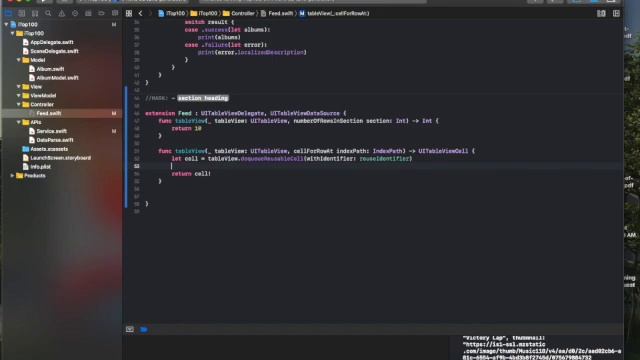Collapse the Model folder
The height and width of the screenshot is (360, 640).
[18, 60]
